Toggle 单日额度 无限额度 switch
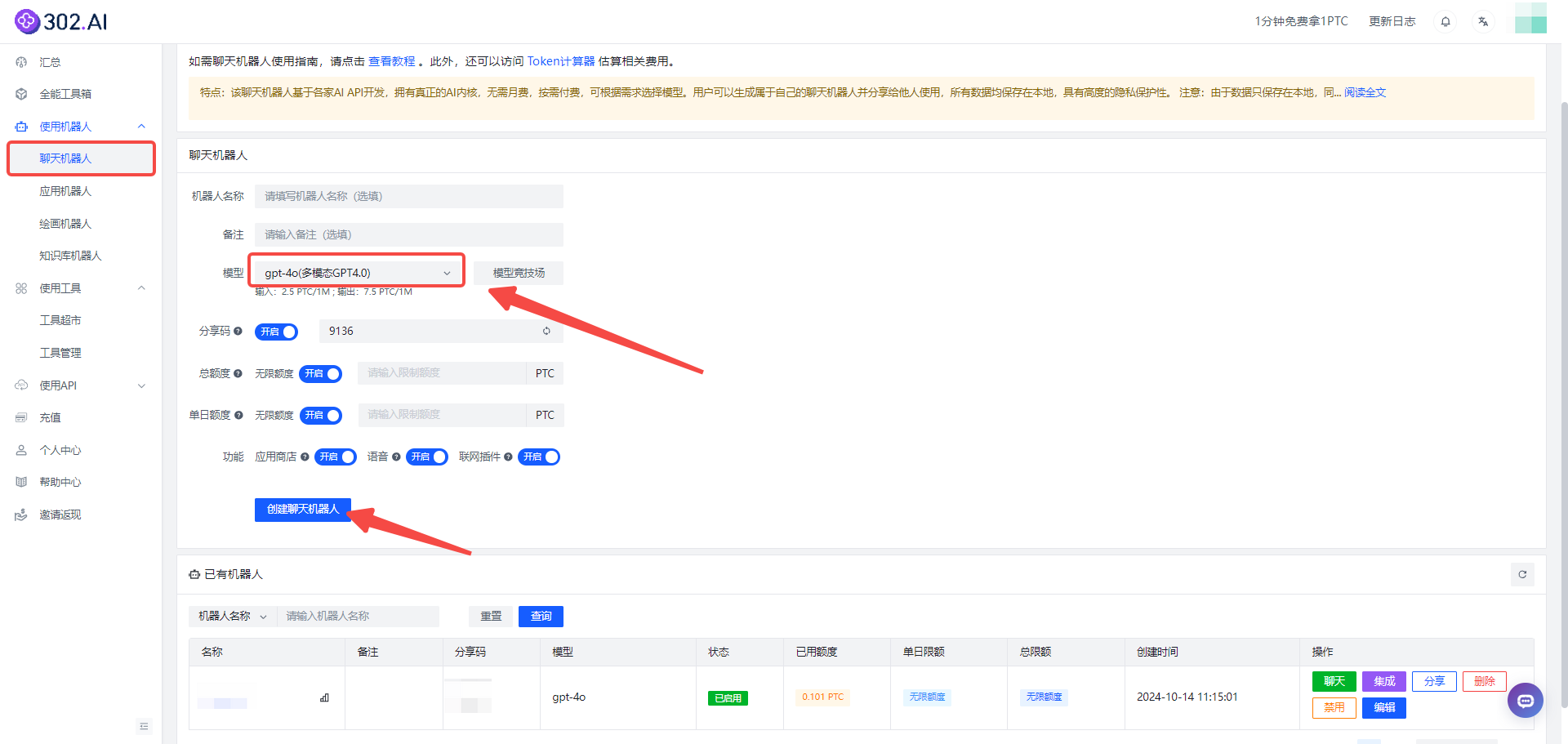1568x744 pixels. (x=320, y=415)
